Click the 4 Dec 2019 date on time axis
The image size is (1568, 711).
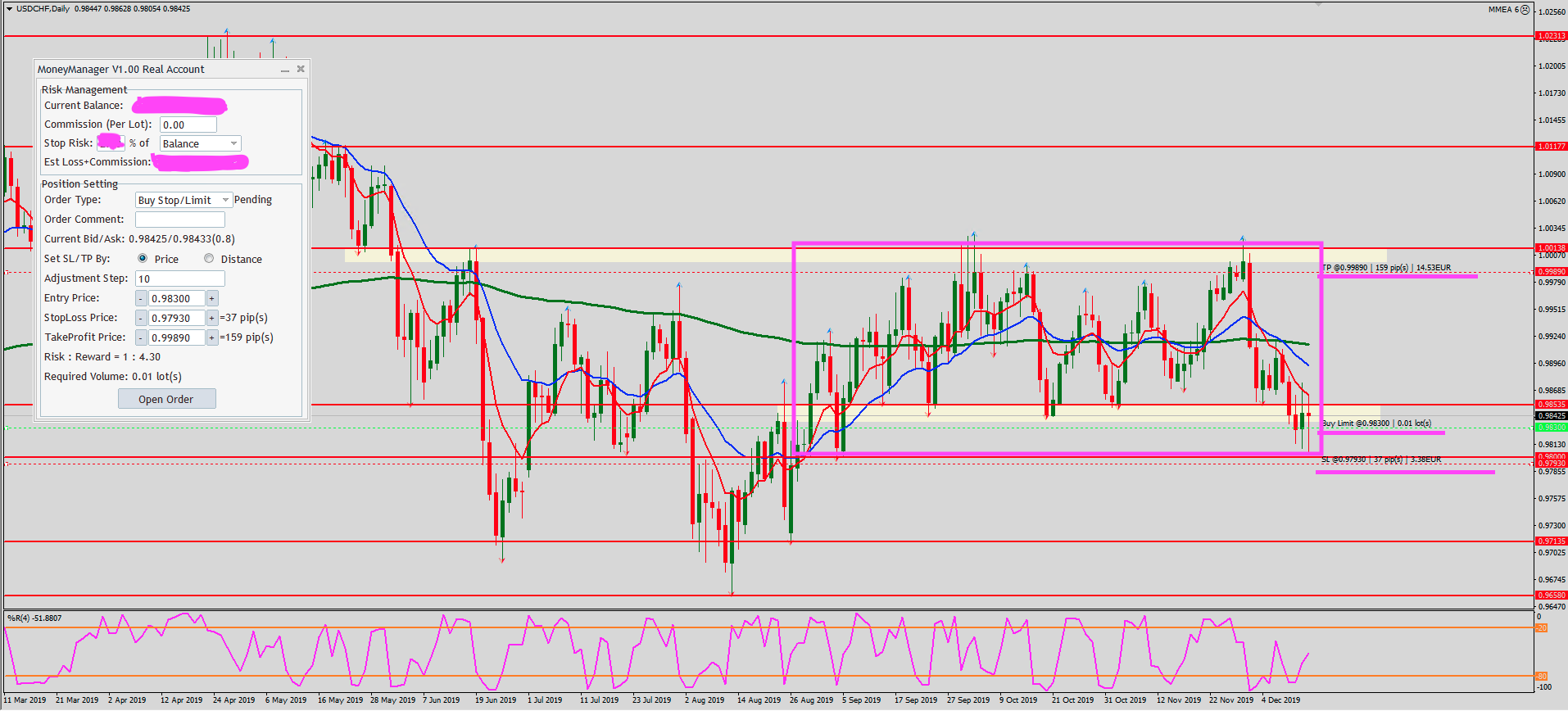1280,700
